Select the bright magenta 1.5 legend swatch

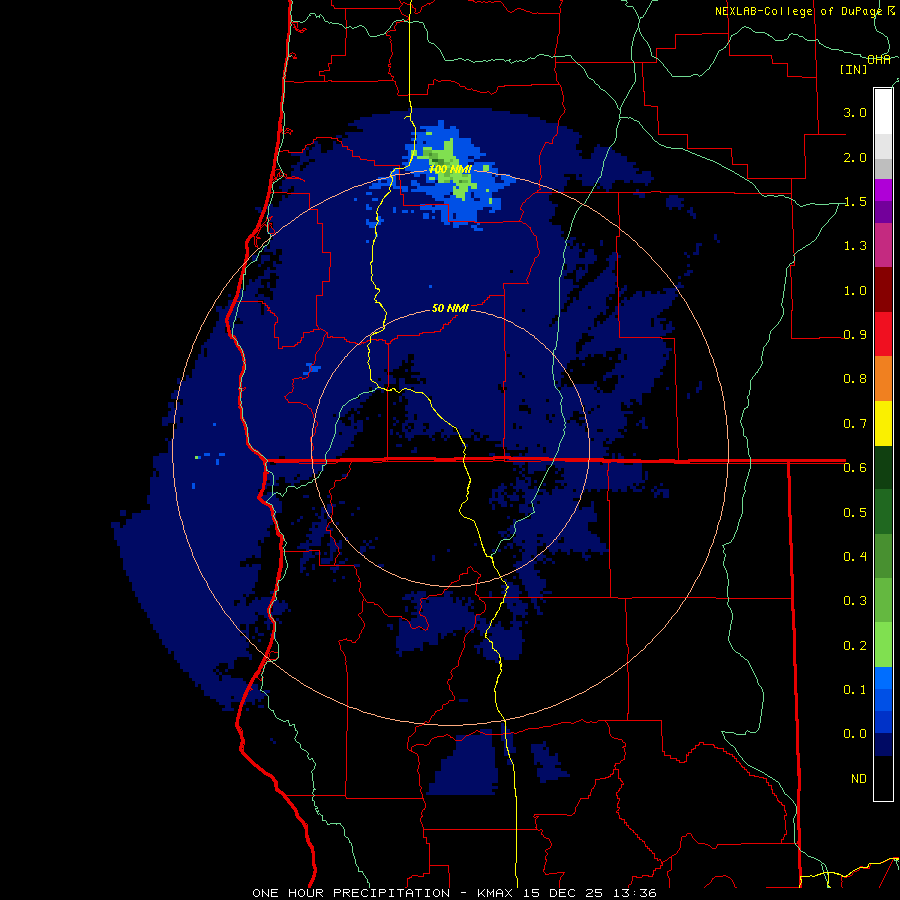(x=883, y=190)
